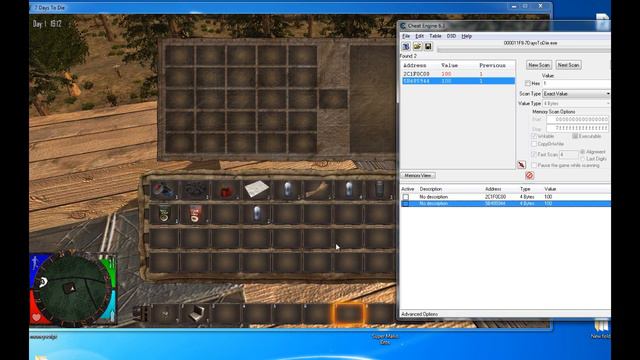Screen dimensions: 640x360
Task: Select the green can in inventory
Action: 164,214
